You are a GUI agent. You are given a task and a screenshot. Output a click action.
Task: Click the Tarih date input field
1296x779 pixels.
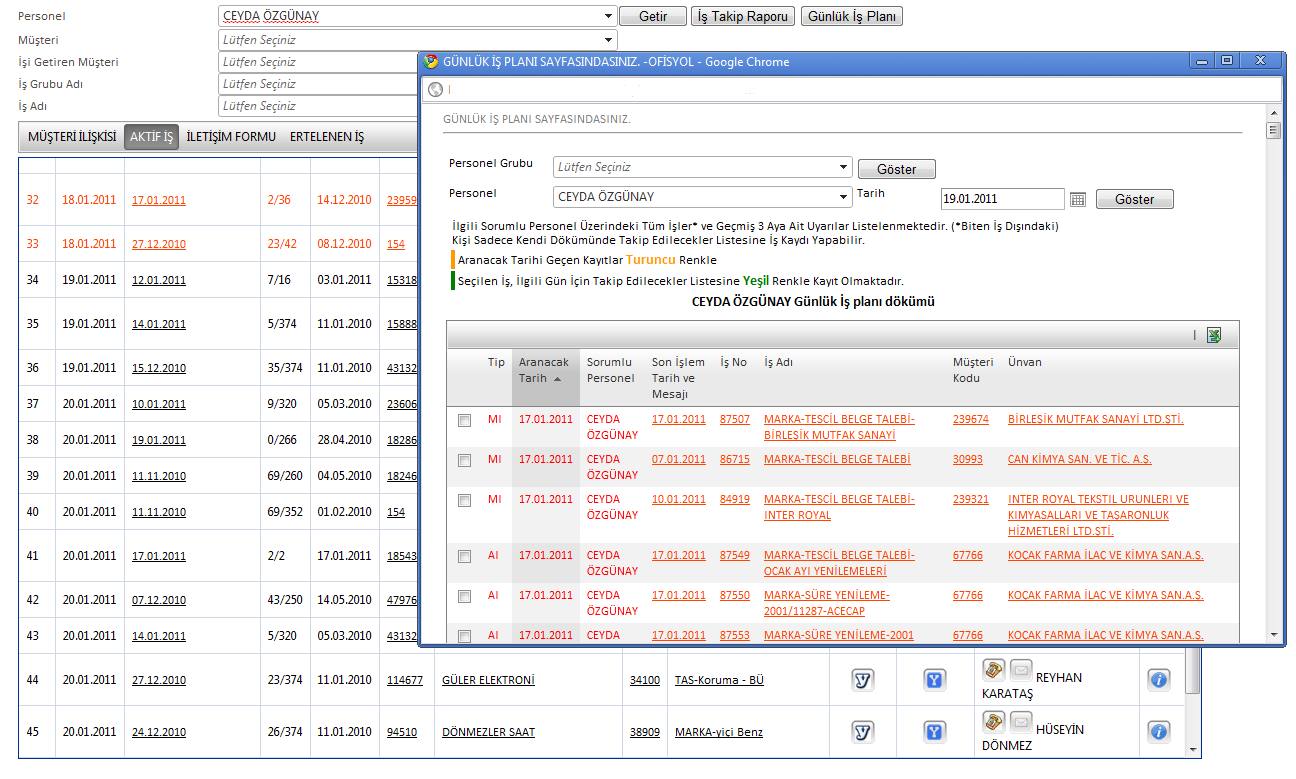tap(1002, 199)
